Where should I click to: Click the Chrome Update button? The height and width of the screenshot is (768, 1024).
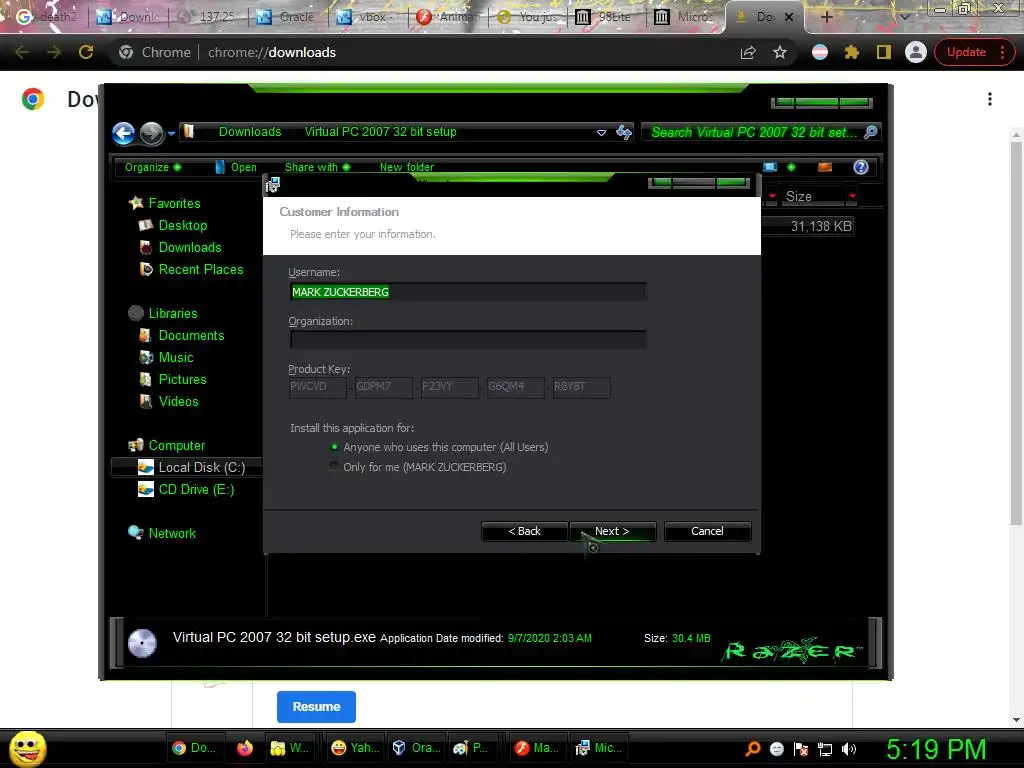coord(974,52)
